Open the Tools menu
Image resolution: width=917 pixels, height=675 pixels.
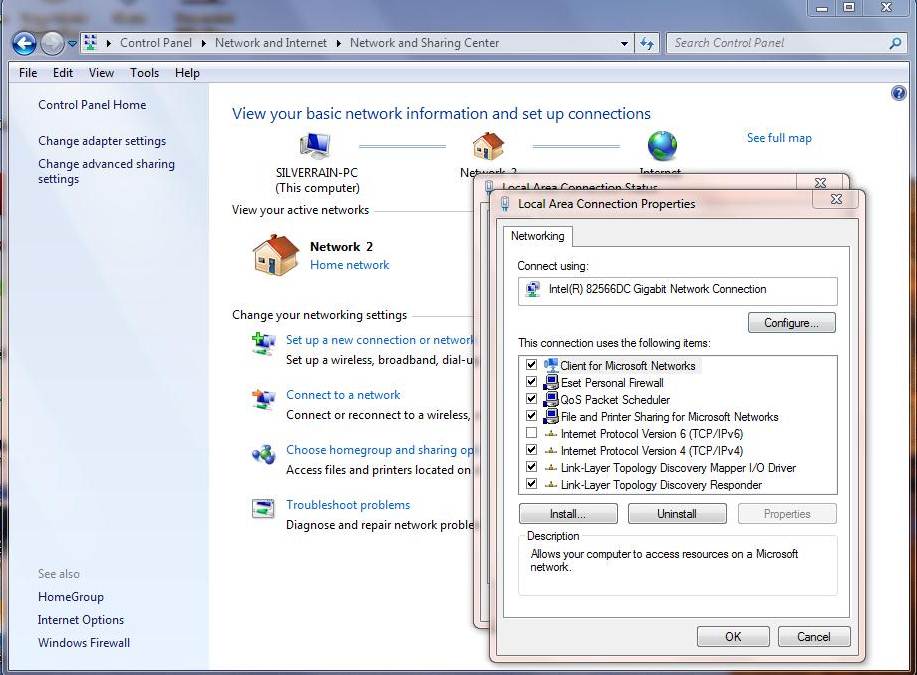[x=144, y=73]
